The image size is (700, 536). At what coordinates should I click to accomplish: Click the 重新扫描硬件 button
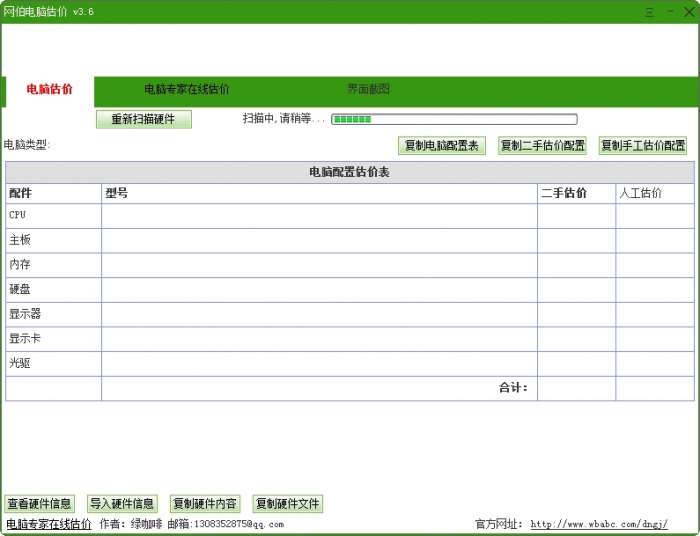[144, 119]
